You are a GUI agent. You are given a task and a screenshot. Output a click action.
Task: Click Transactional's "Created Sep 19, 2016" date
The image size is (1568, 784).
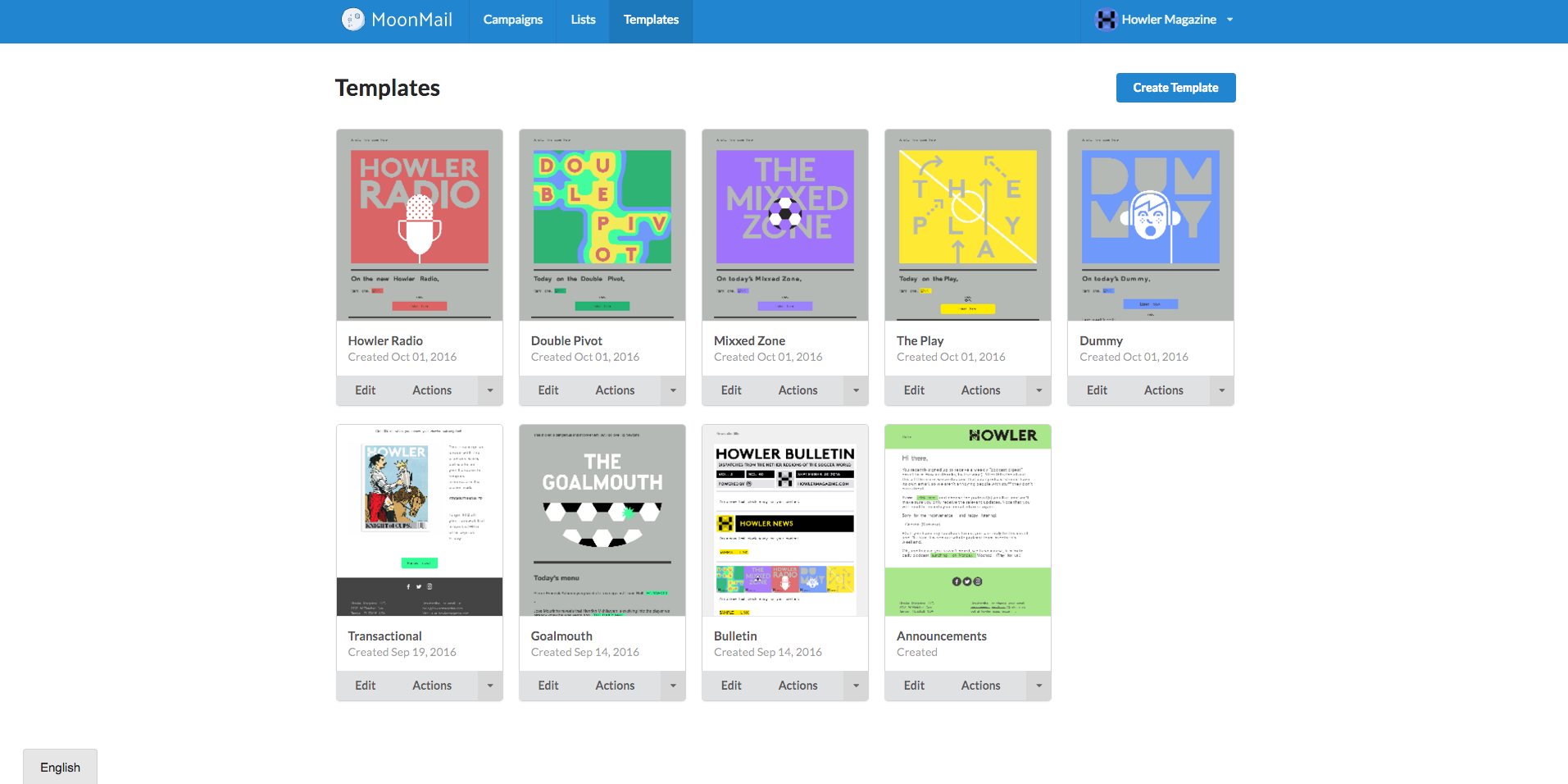[x=402, y=652]
